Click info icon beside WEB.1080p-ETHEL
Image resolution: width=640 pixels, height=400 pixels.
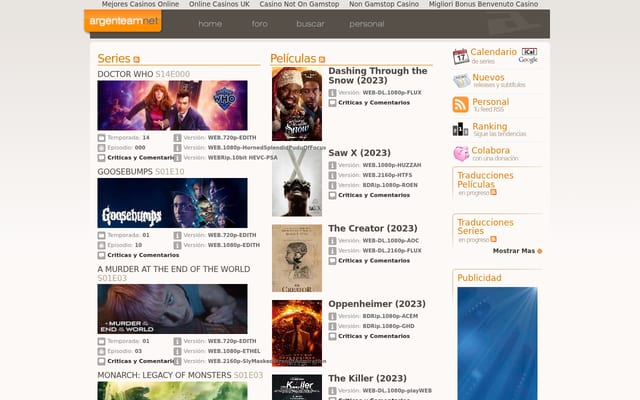pos(177,351)
